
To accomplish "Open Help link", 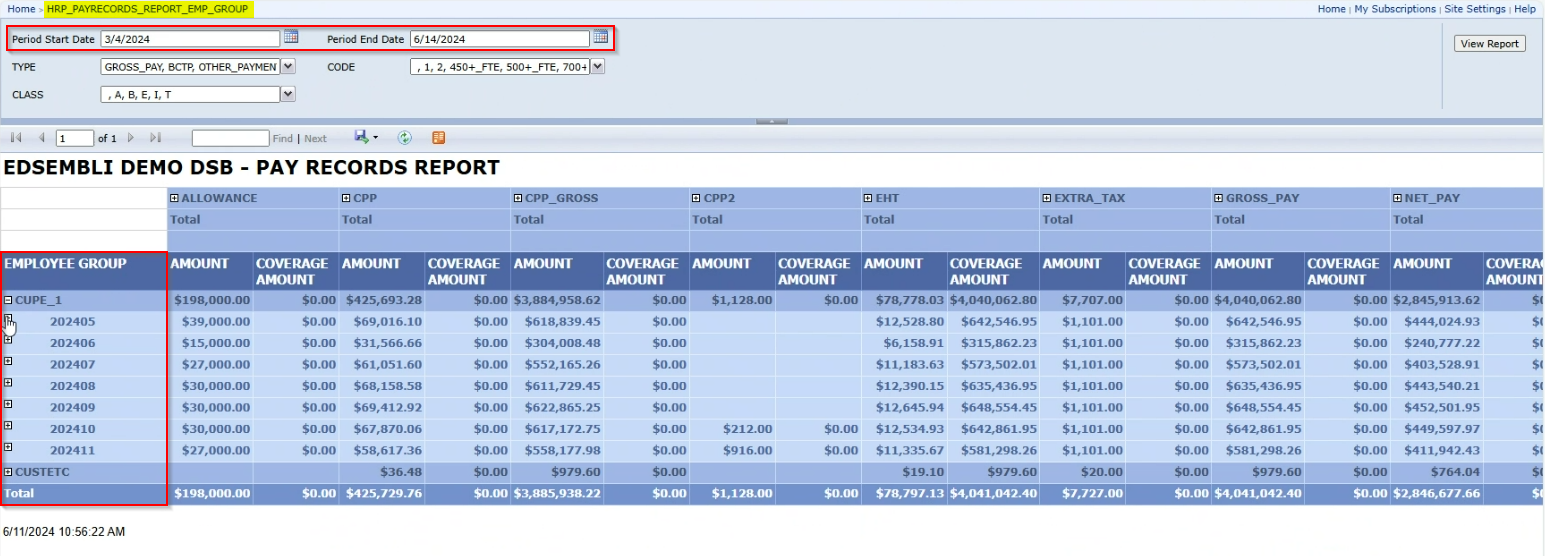I will tap(1525, 8).
